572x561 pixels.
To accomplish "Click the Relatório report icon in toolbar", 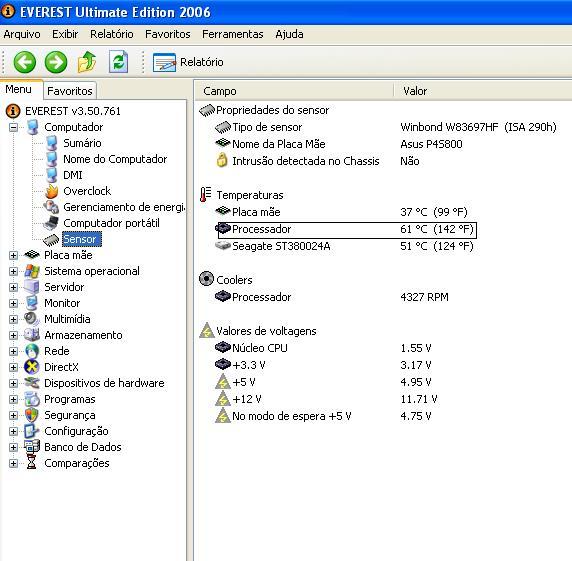I will click(x=164, y=62).
